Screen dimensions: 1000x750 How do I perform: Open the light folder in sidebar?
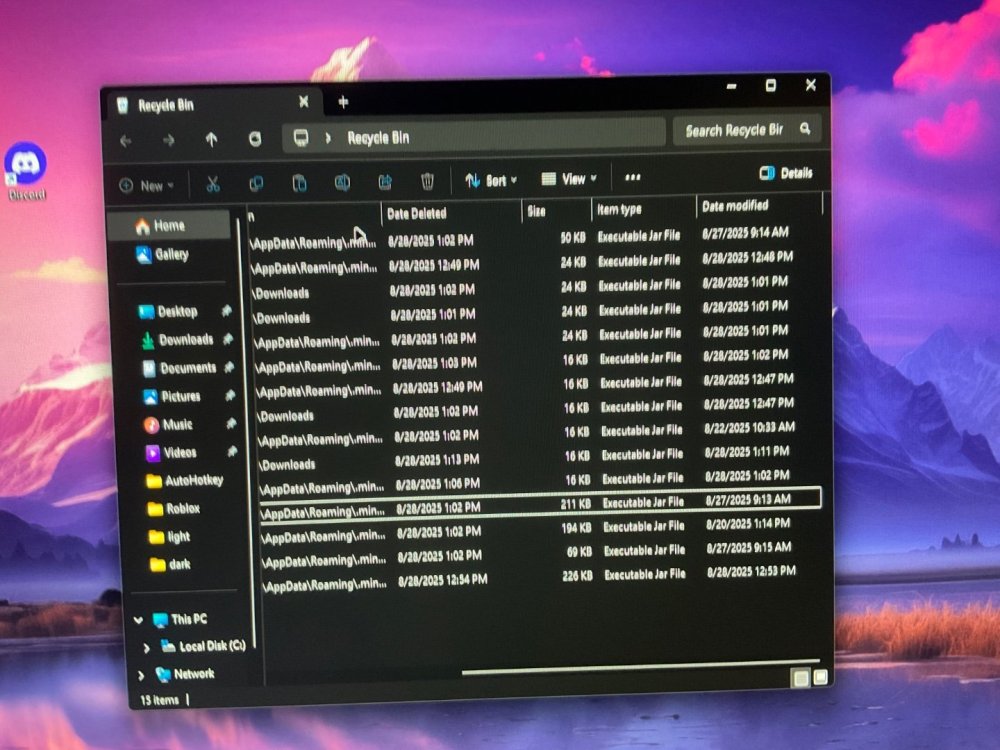(170, 536)
